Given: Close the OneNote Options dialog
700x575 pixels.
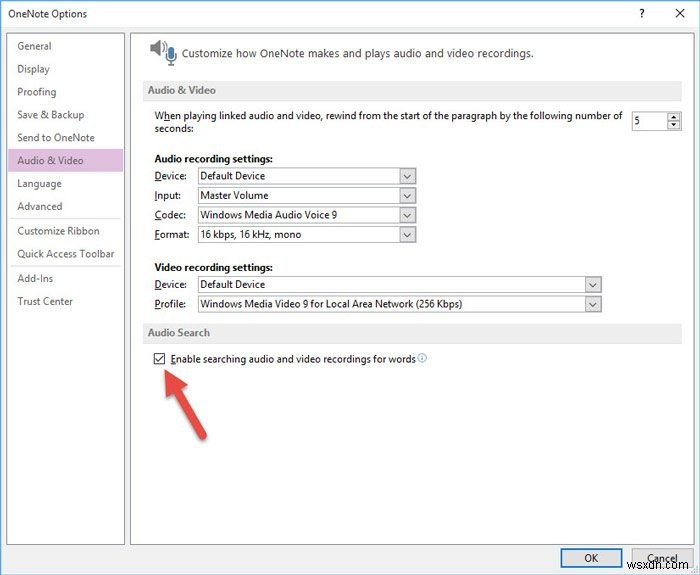Looking at the screenshot, I should coord(680,13).
